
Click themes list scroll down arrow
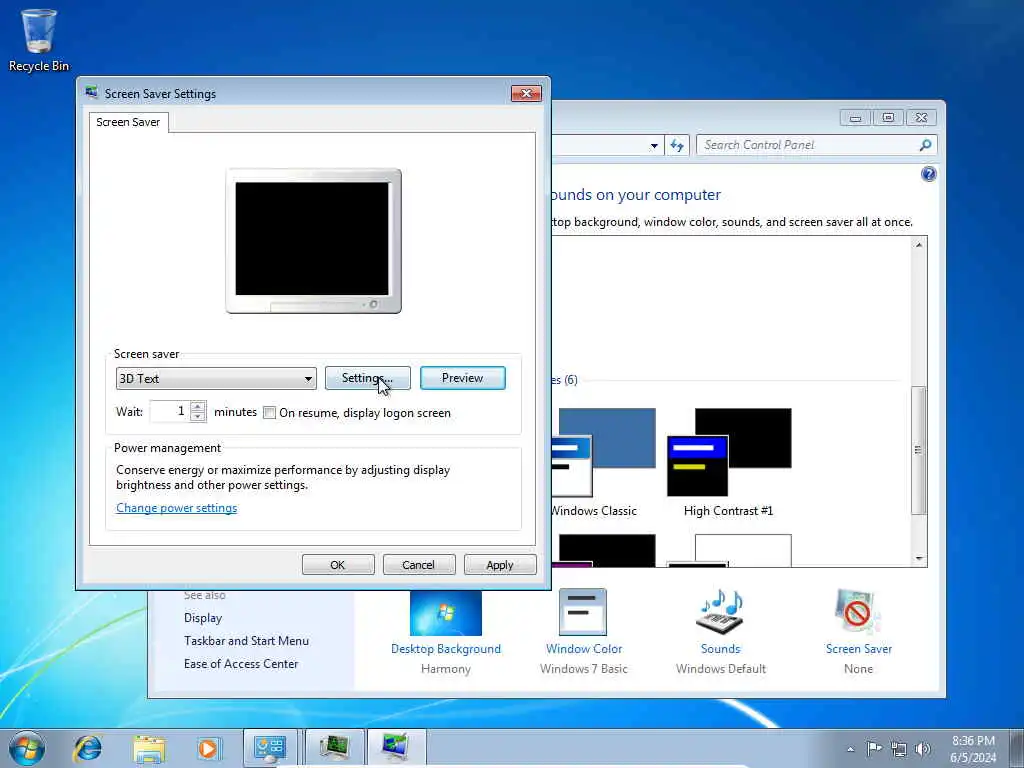919,559
